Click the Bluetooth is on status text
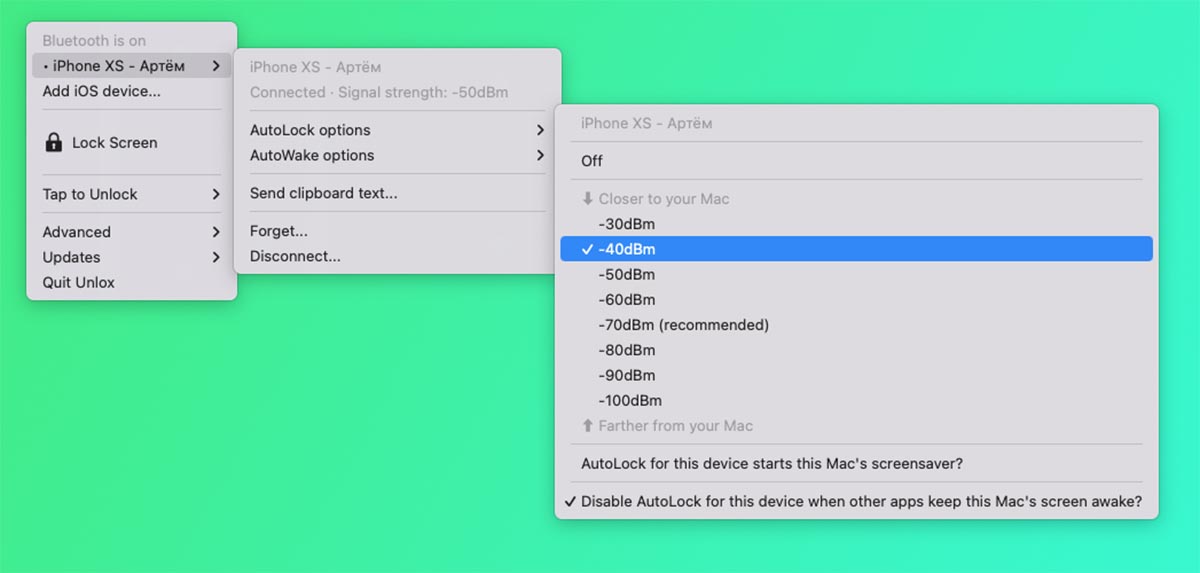This screenshot has width=1200, height=573. (94, 41)
